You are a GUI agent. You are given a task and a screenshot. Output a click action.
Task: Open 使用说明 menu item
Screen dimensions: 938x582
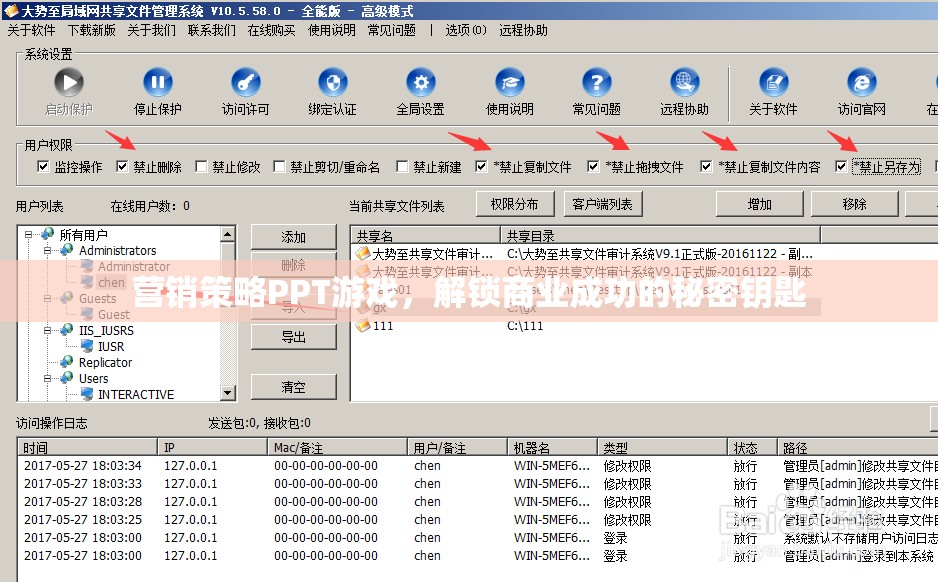(331, 30)
